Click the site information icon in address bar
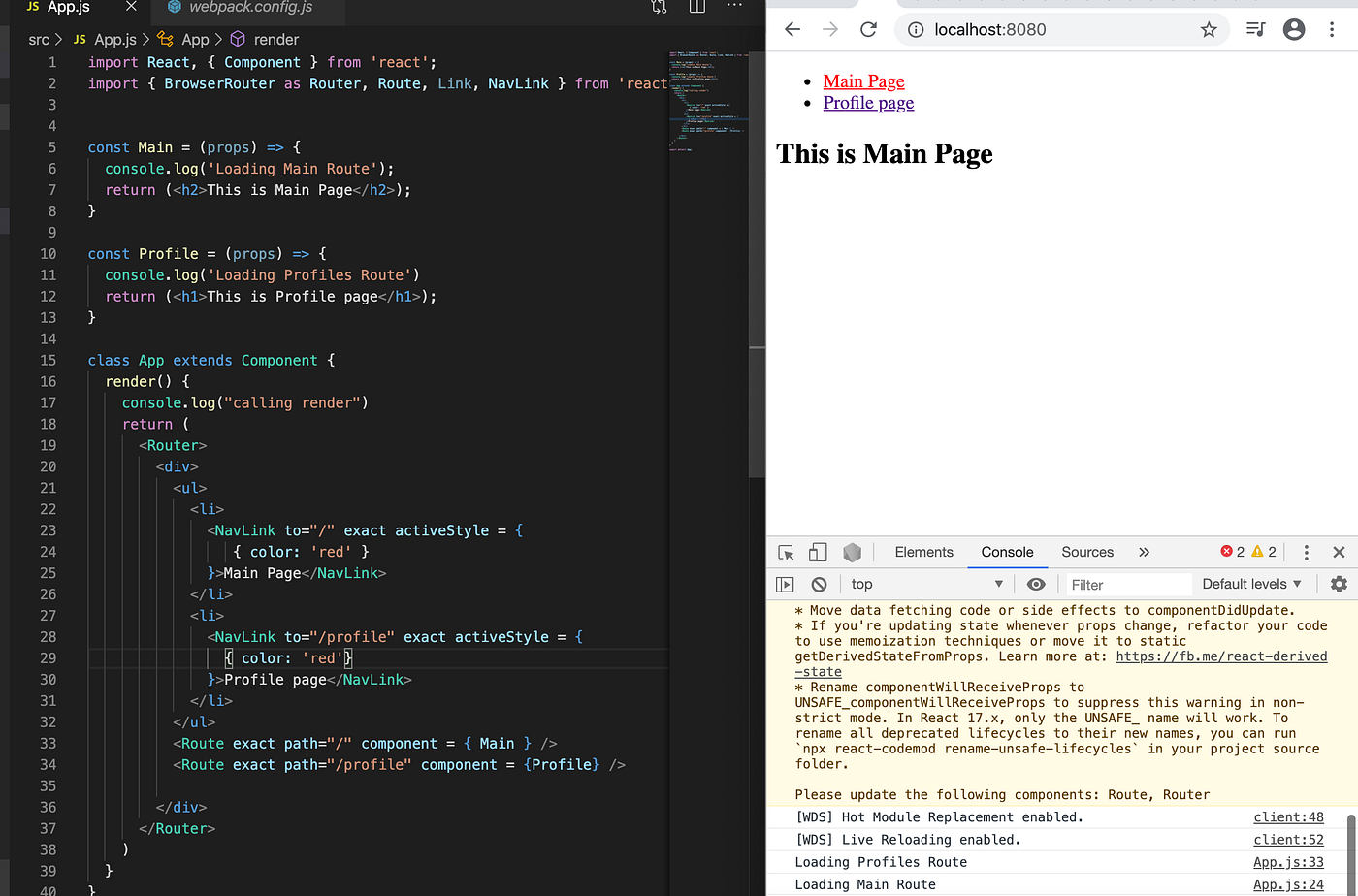This screenshot has height=896, width=1358. 915,29
